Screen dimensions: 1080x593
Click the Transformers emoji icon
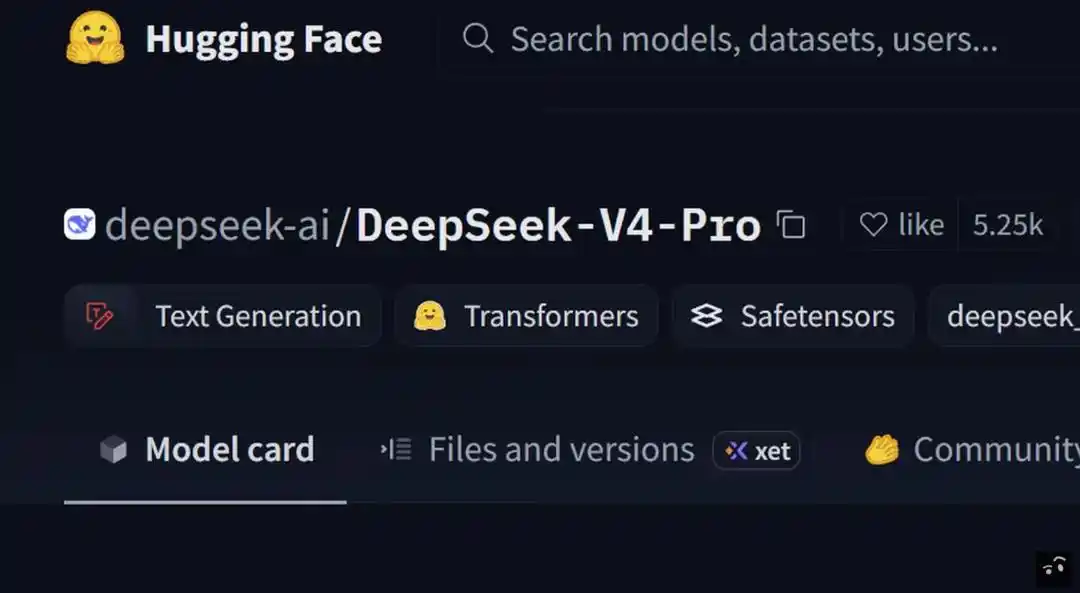[430, 316]
